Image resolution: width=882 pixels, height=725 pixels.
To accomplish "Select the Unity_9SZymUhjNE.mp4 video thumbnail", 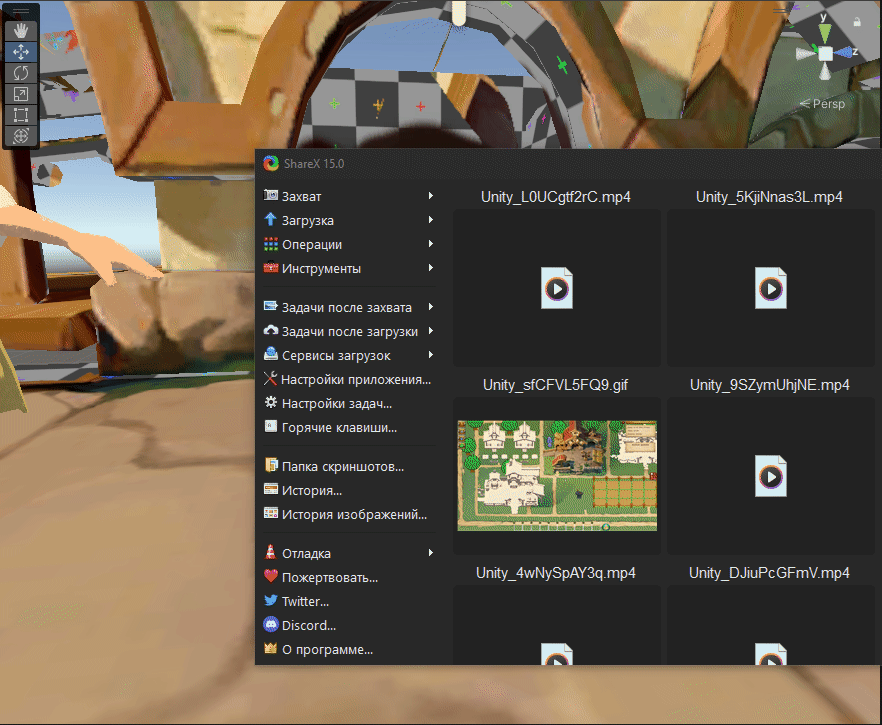I will [771, 476].
